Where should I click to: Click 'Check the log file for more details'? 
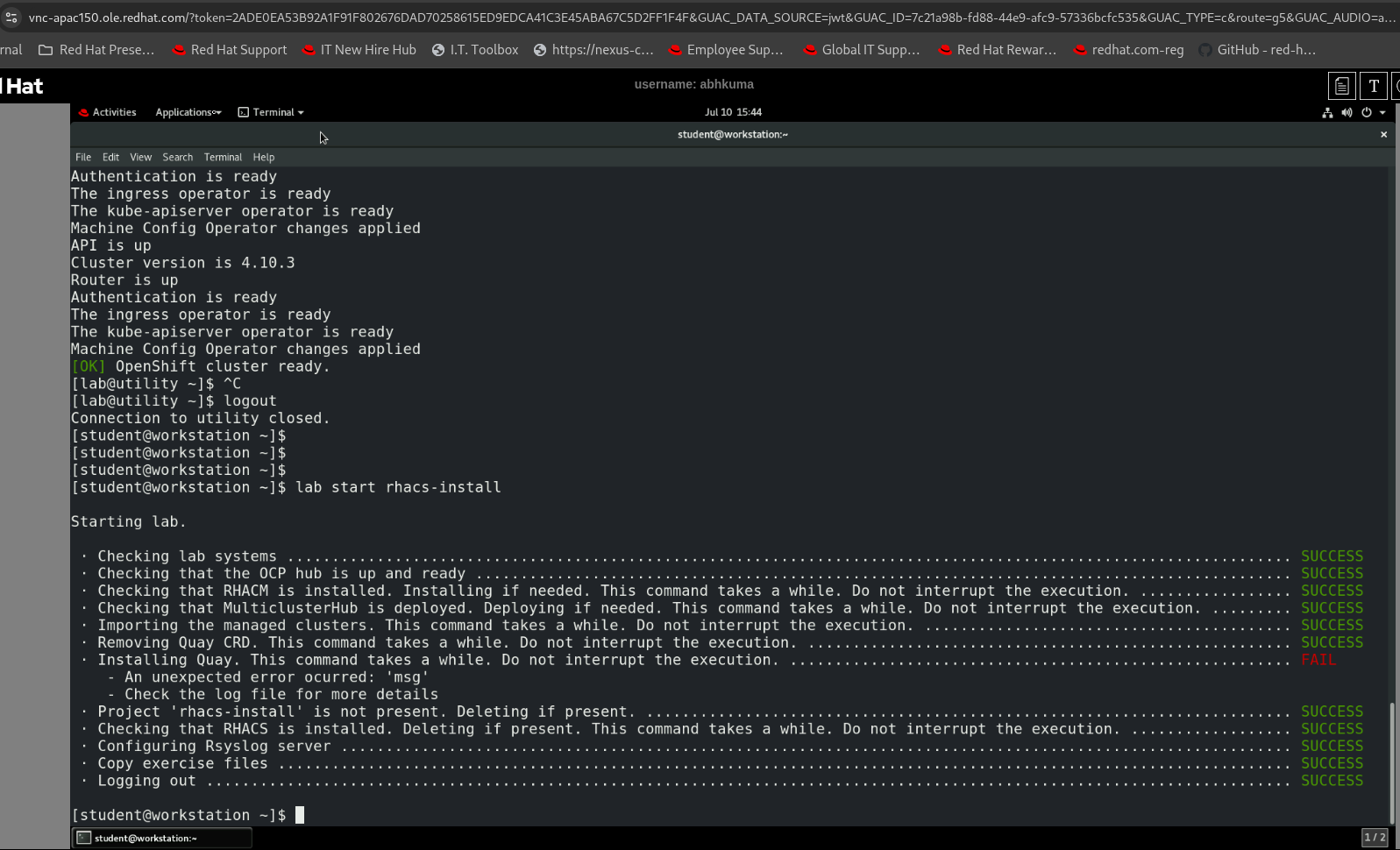281,694
